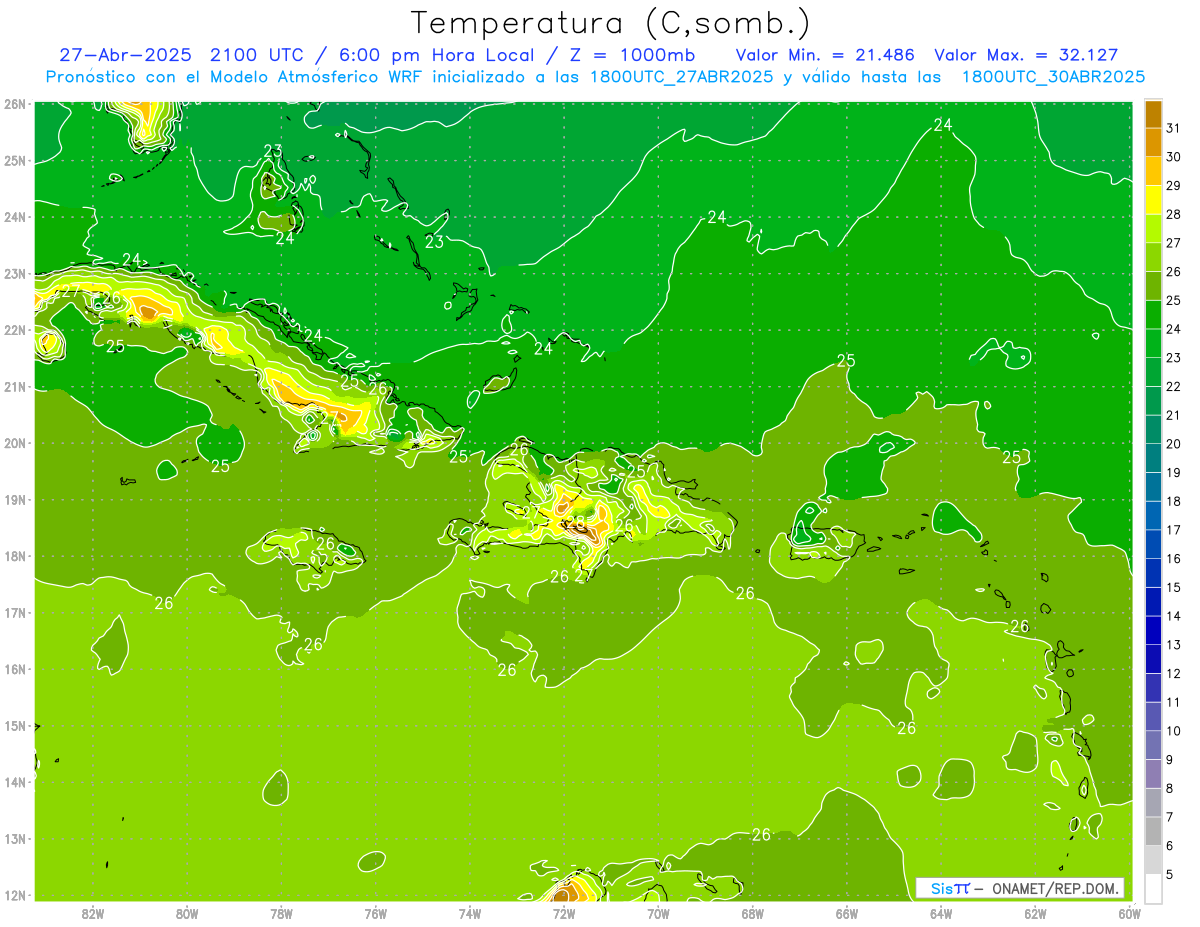Image resolution: width=1200 pixels, height=927 pixels.
Task: Click the 'Temperatura (C,somb.)' chart title
Action: [610, 23]
